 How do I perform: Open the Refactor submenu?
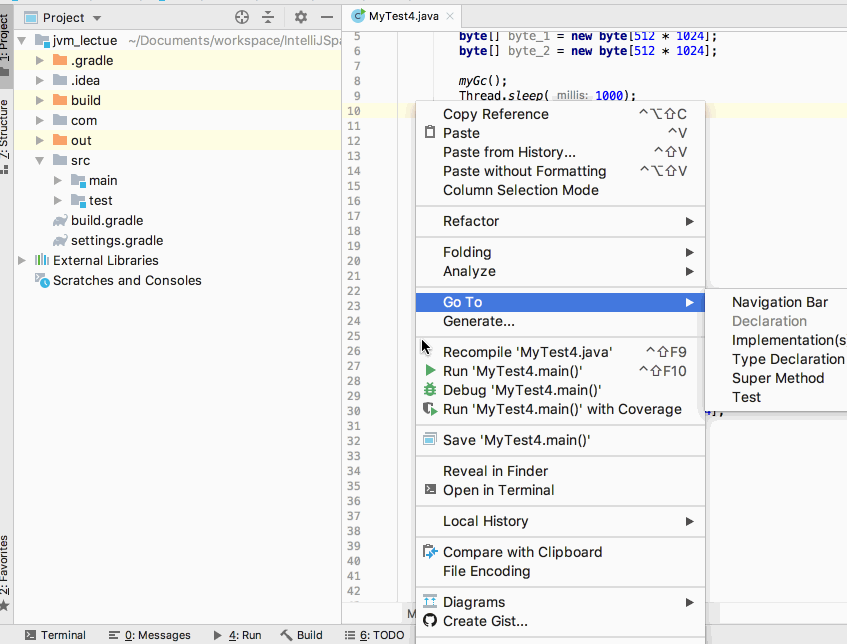click(560, 221)
